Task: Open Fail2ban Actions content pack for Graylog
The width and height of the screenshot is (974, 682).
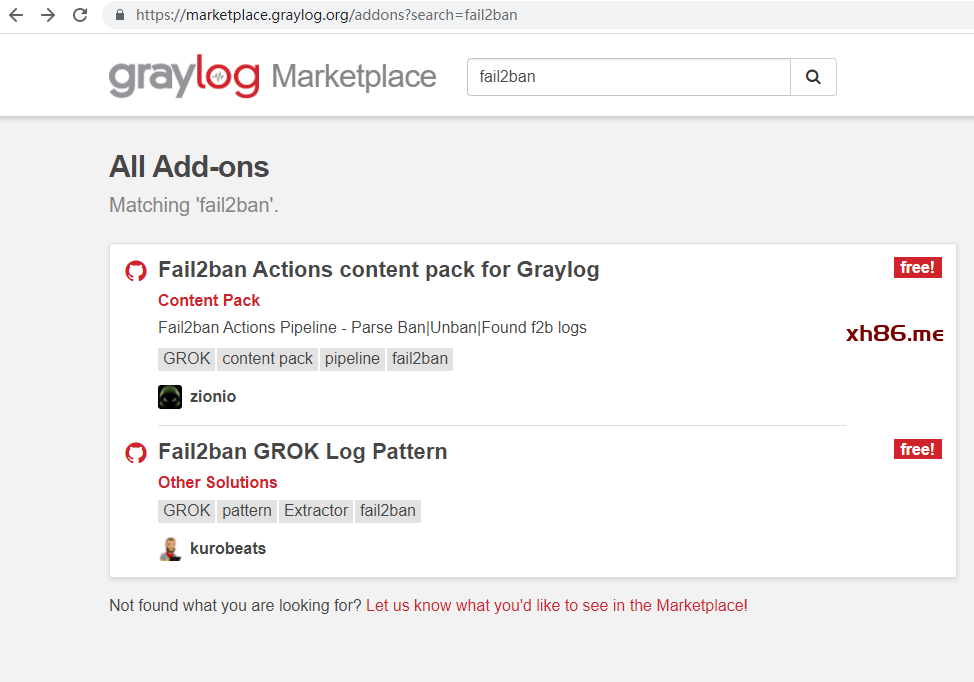Action: coord(378,270)
